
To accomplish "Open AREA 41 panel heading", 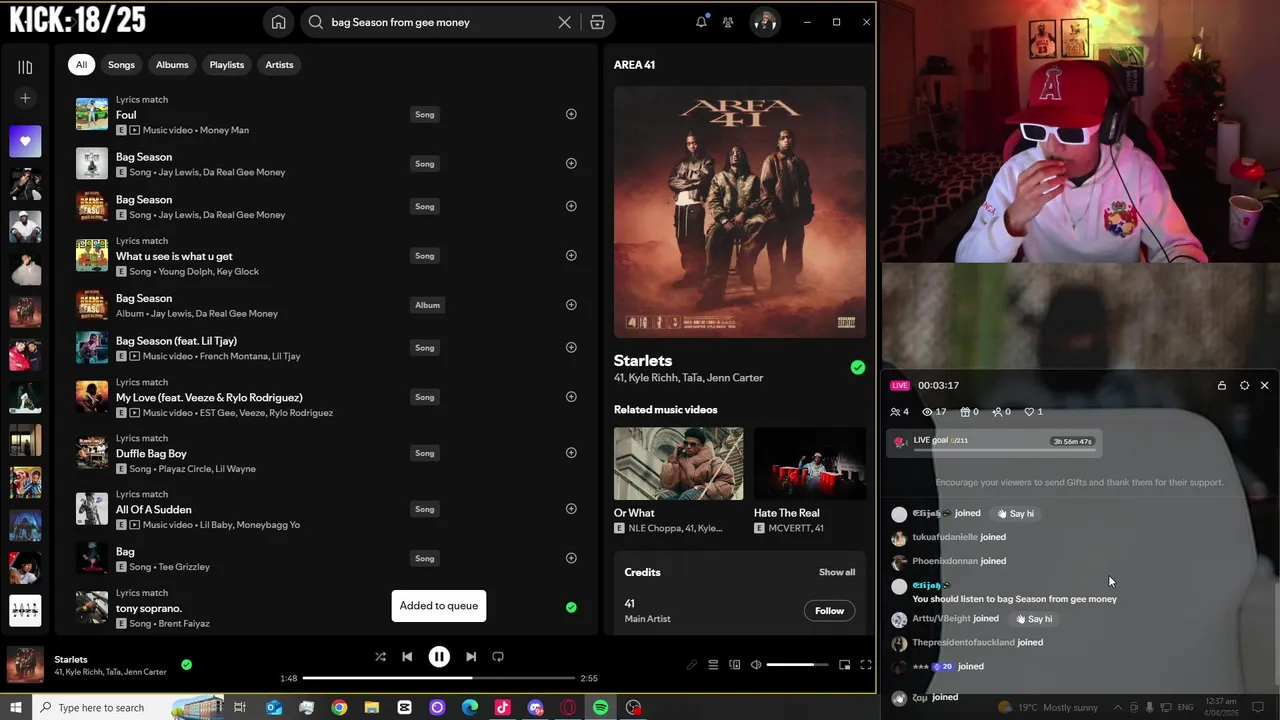I will (634, 65).
